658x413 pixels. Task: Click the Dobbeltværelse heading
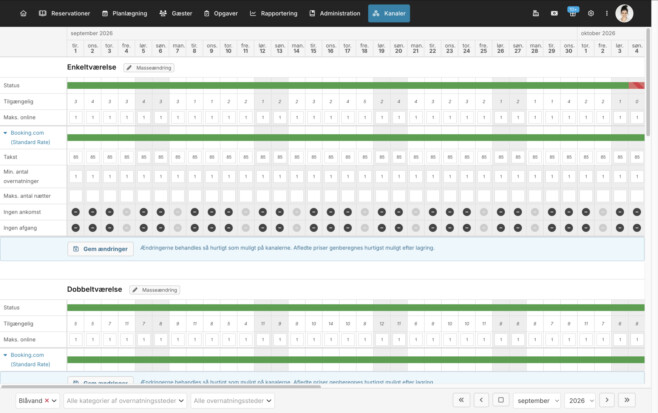[94, 289]
